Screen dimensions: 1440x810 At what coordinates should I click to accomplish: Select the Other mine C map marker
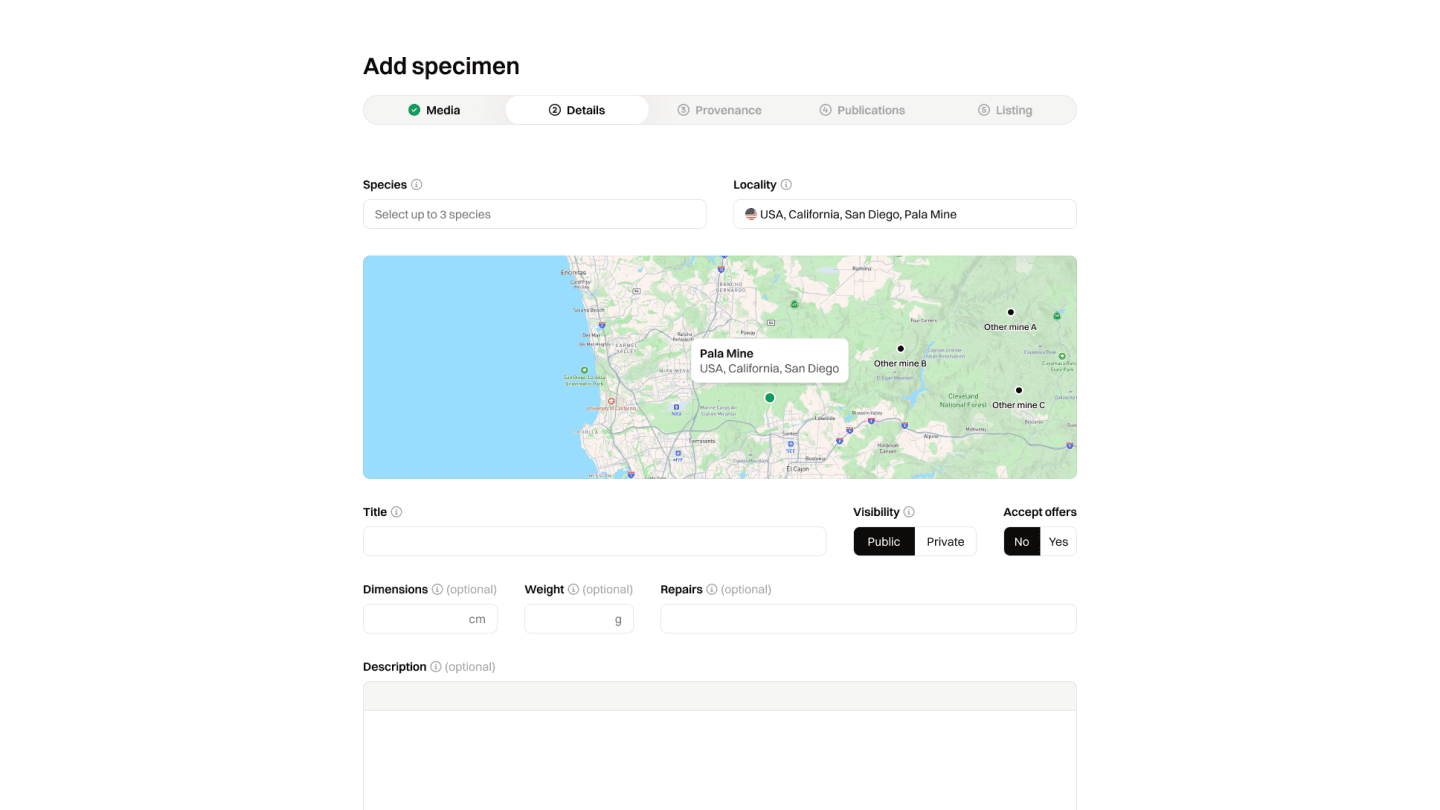(1018, 390)
